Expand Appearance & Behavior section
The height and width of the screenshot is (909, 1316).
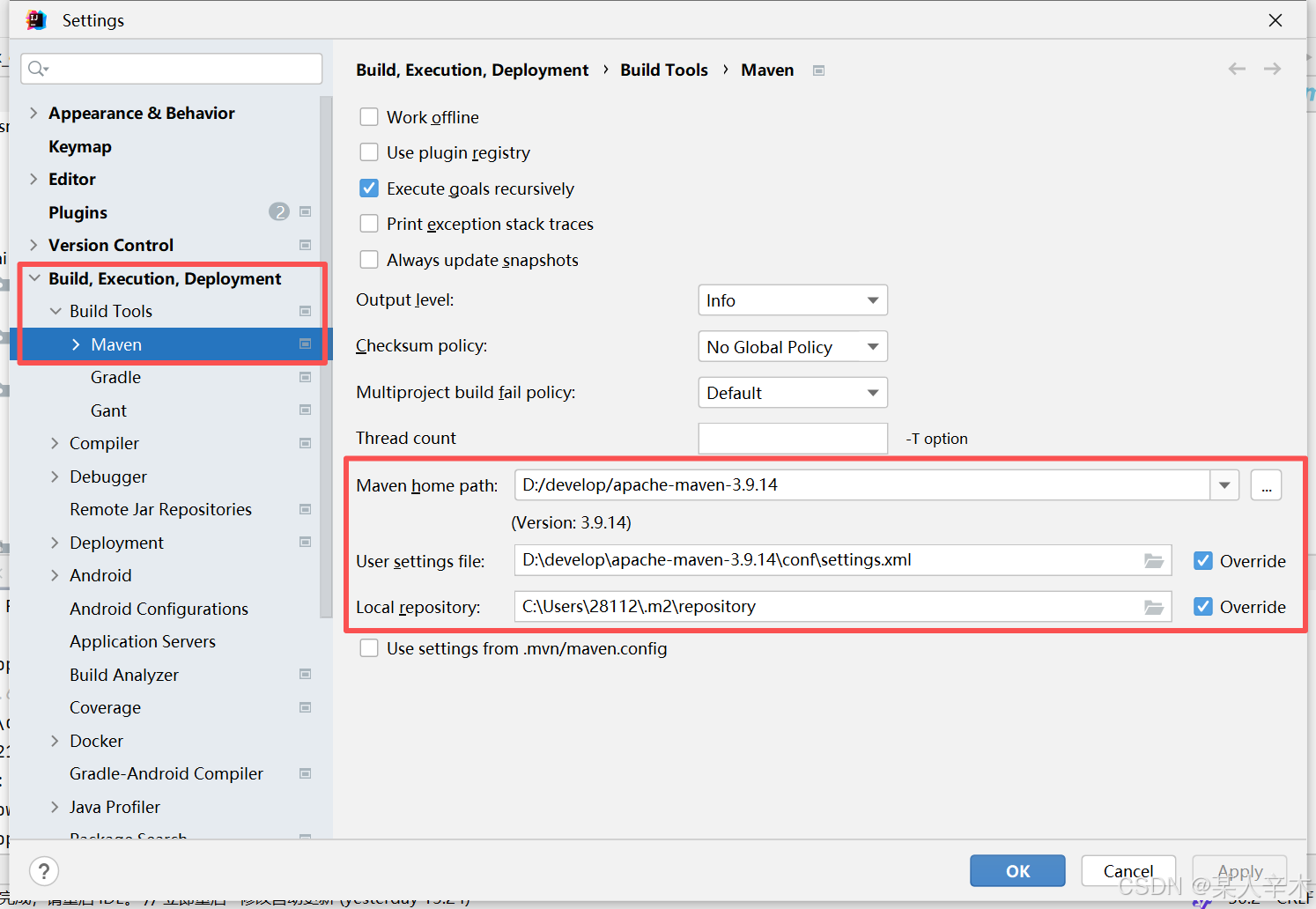point(33,113)
